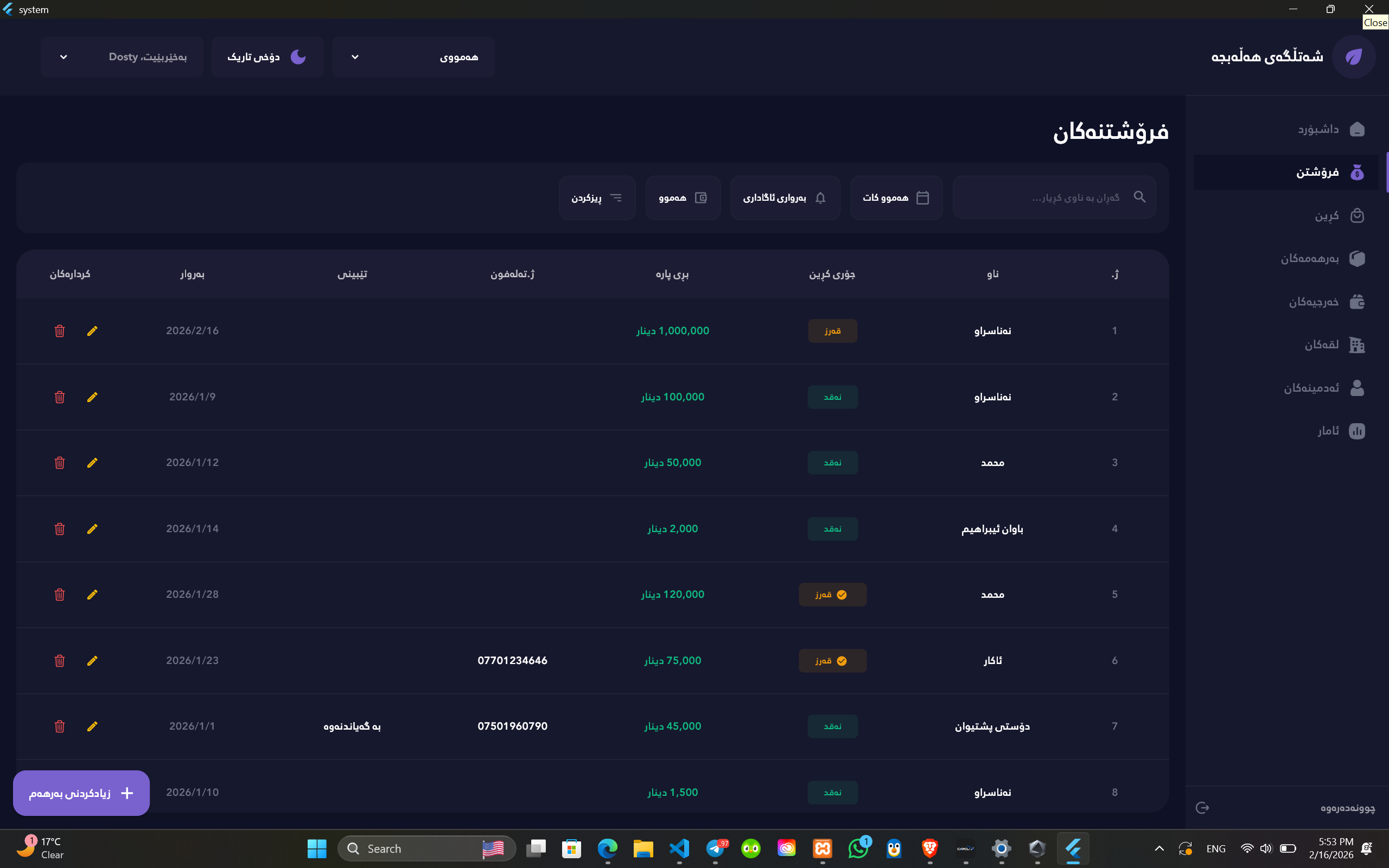
Task: Open the Flutter app icon in the taskbar
Action: 1073,848
